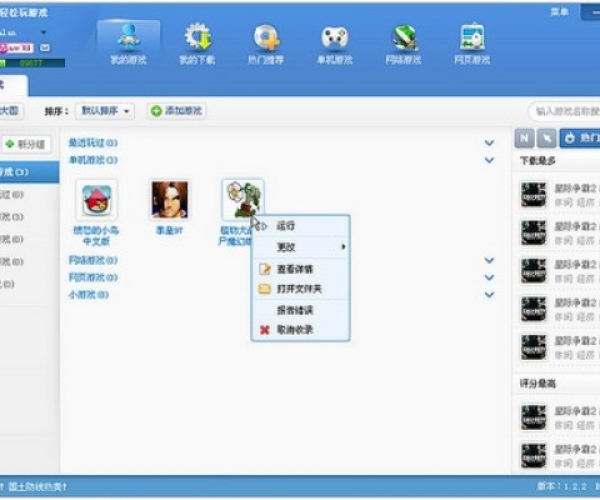600x500 pixels.
Task: Open 我的下载 download gear icon
Action: (x=197, y=44)
